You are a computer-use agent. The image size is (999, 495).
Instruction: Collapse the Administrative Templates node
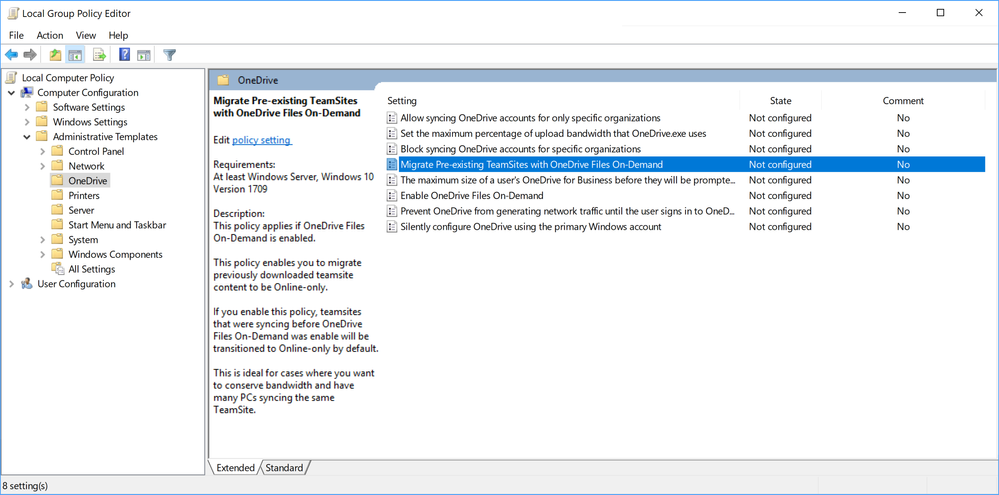tap(27, 136)
